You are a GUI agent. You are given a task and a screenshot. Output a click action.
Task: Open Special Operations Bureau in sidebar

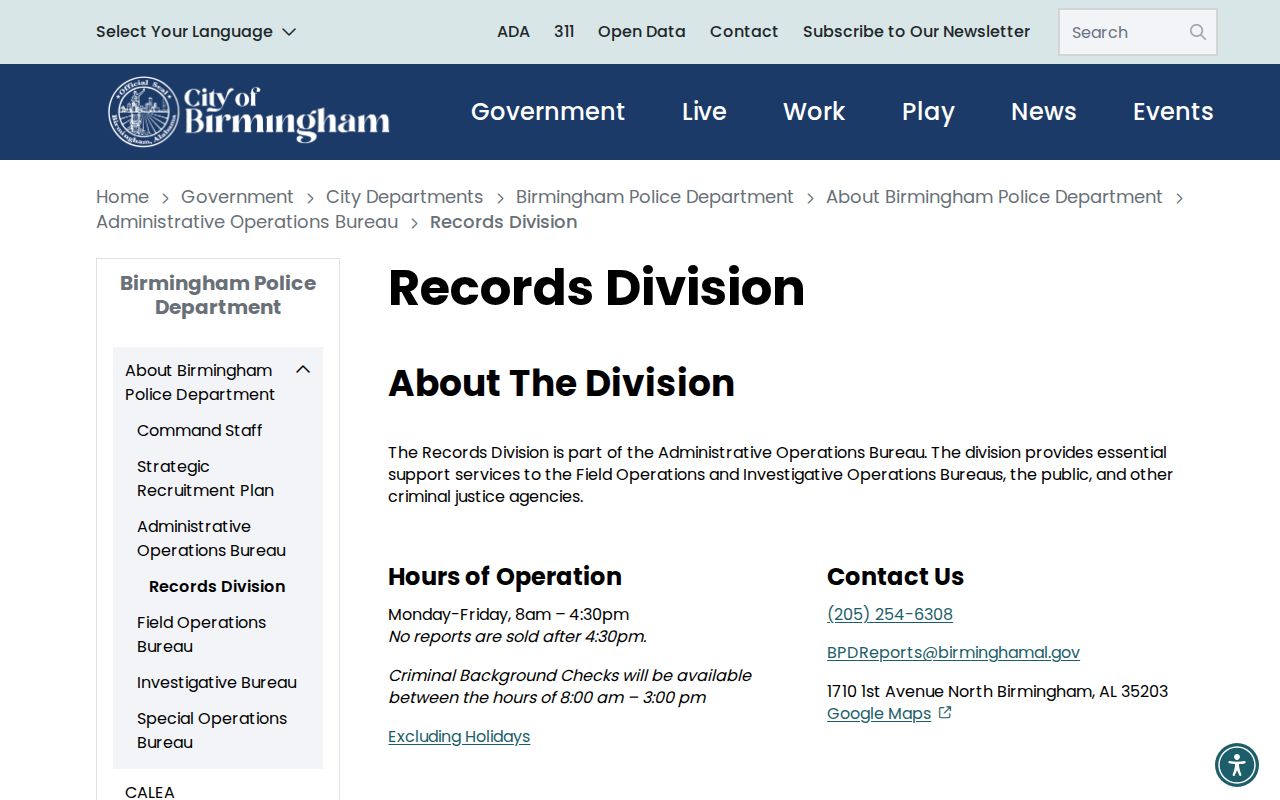pyautogui.click(x=212, y=730)
